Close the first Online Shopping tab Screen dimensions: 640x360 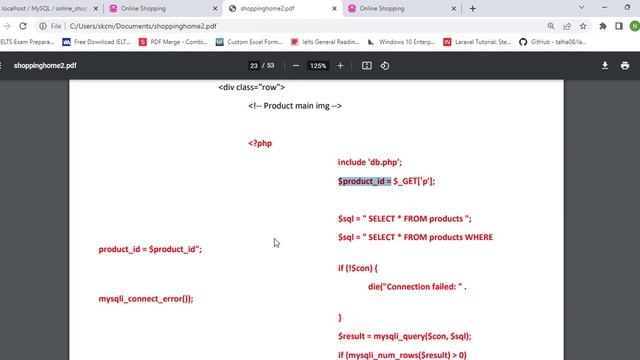click(215, 9)
